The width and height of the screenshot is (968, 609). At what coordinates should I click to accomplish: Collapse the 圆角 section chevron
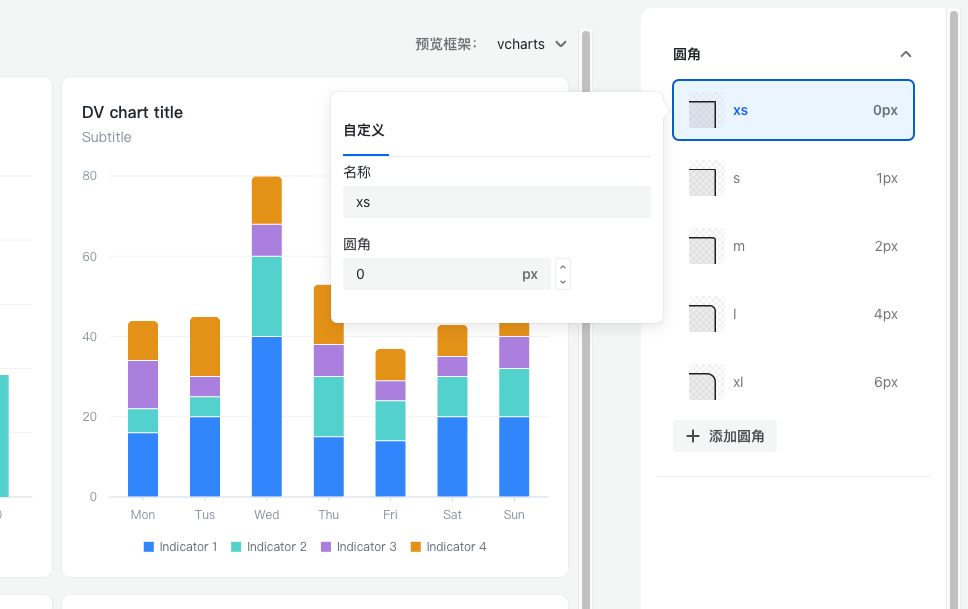point(905,54)
